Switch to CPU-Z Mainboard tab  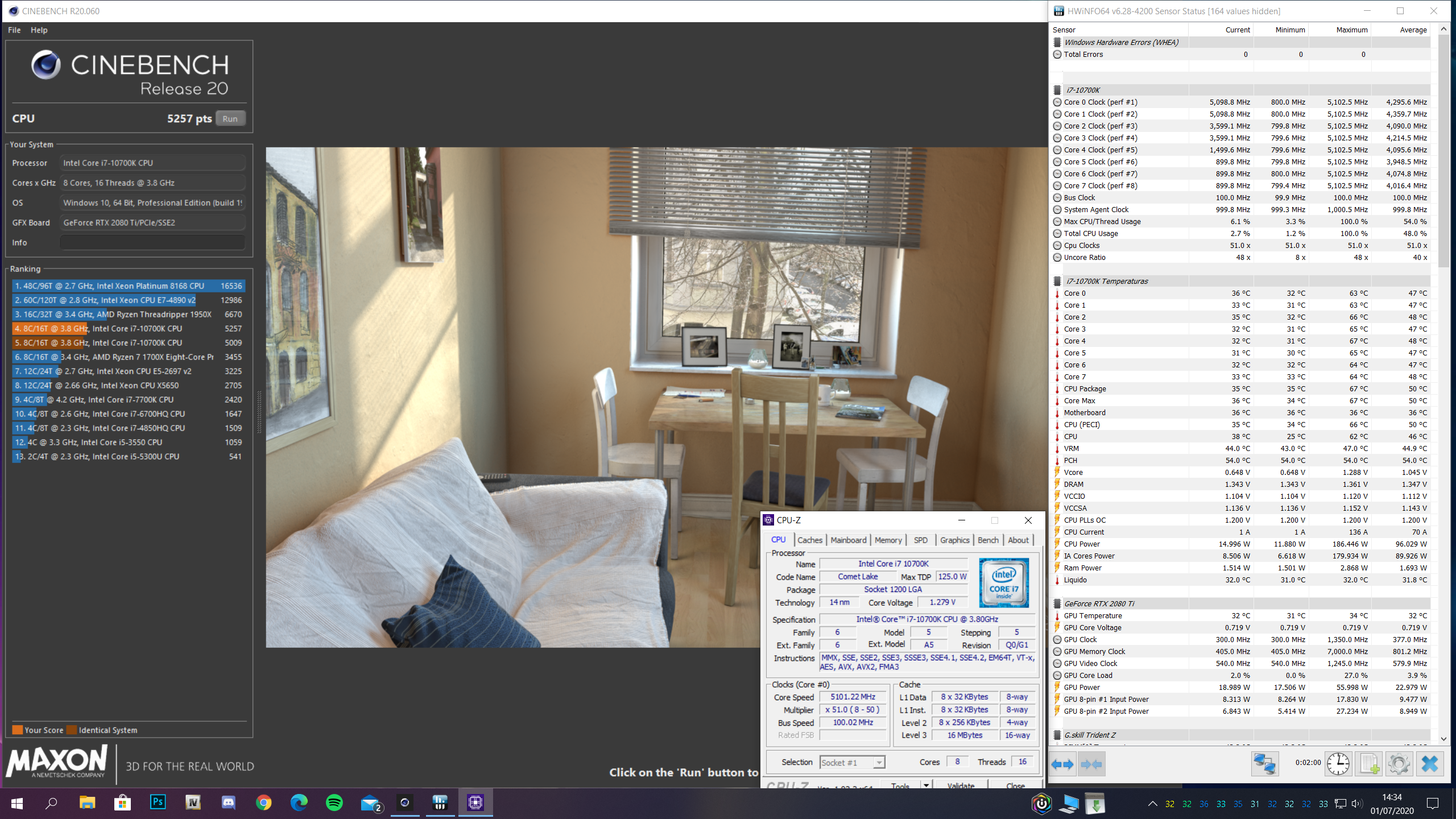click(x=849, y=540)
